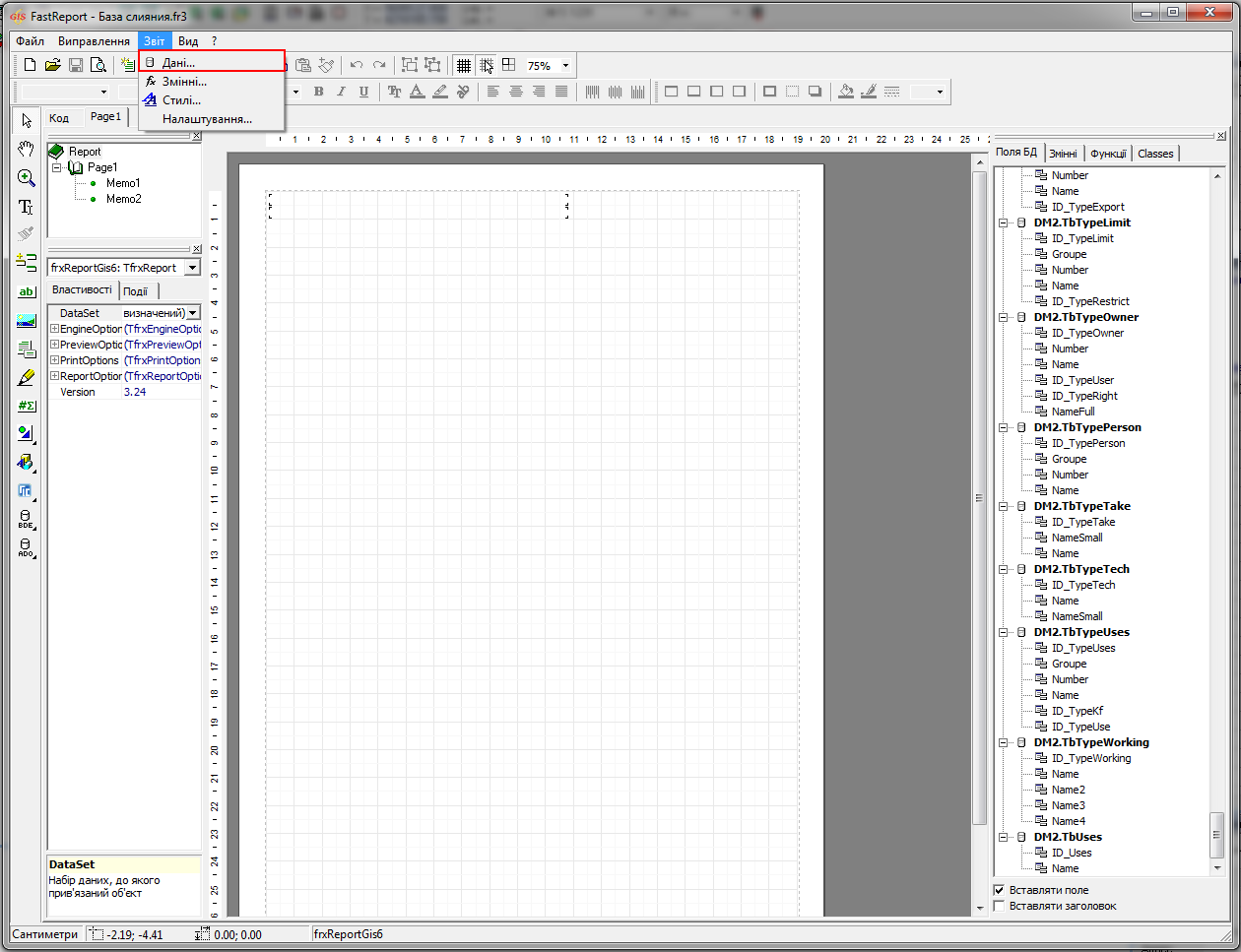Align text right
The width and height of the screenshot is (1241, 952).
(538, 92)
